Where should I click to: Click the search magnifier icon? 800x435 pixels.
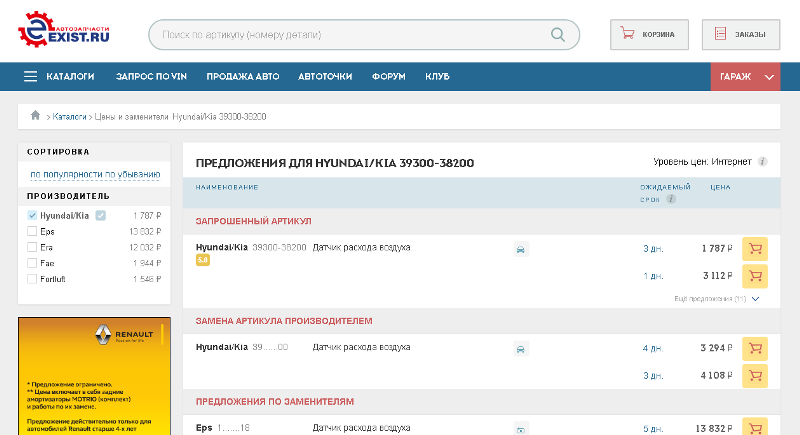pyautogui.click(x=558, y=35)
